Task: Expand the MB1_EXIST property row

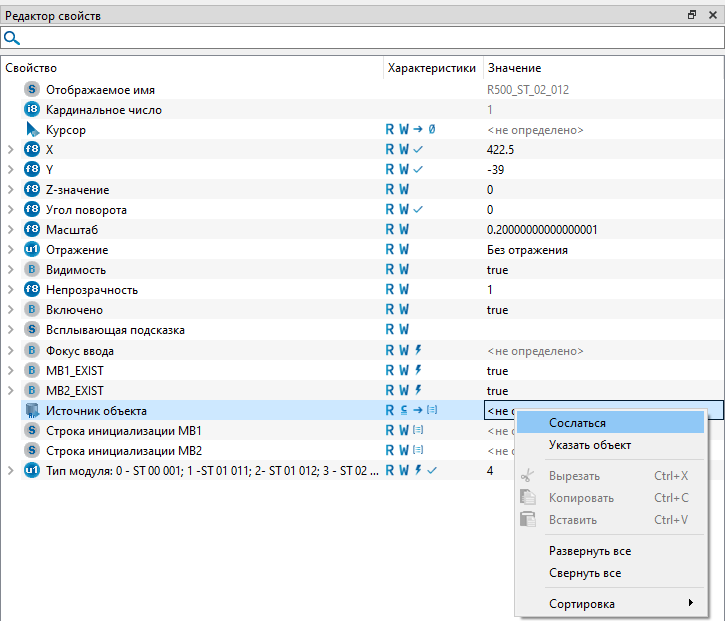Action: [x=10, y=370]
